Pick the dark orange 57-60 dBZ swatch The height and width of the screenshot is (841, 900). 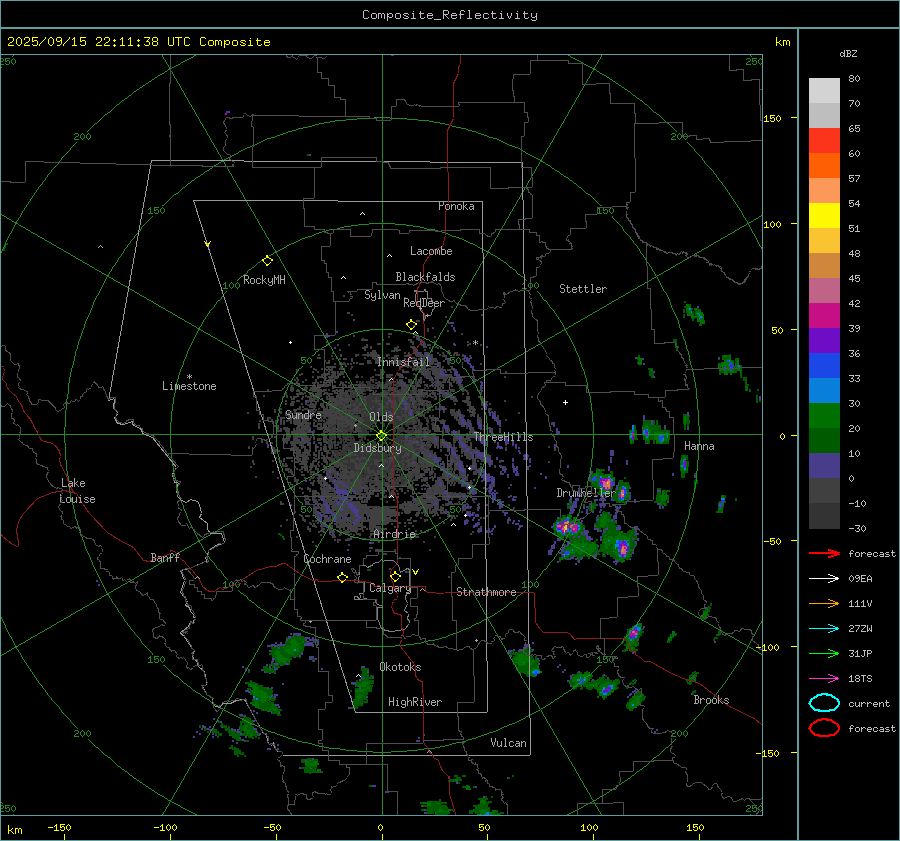click(x=824, y=166)
